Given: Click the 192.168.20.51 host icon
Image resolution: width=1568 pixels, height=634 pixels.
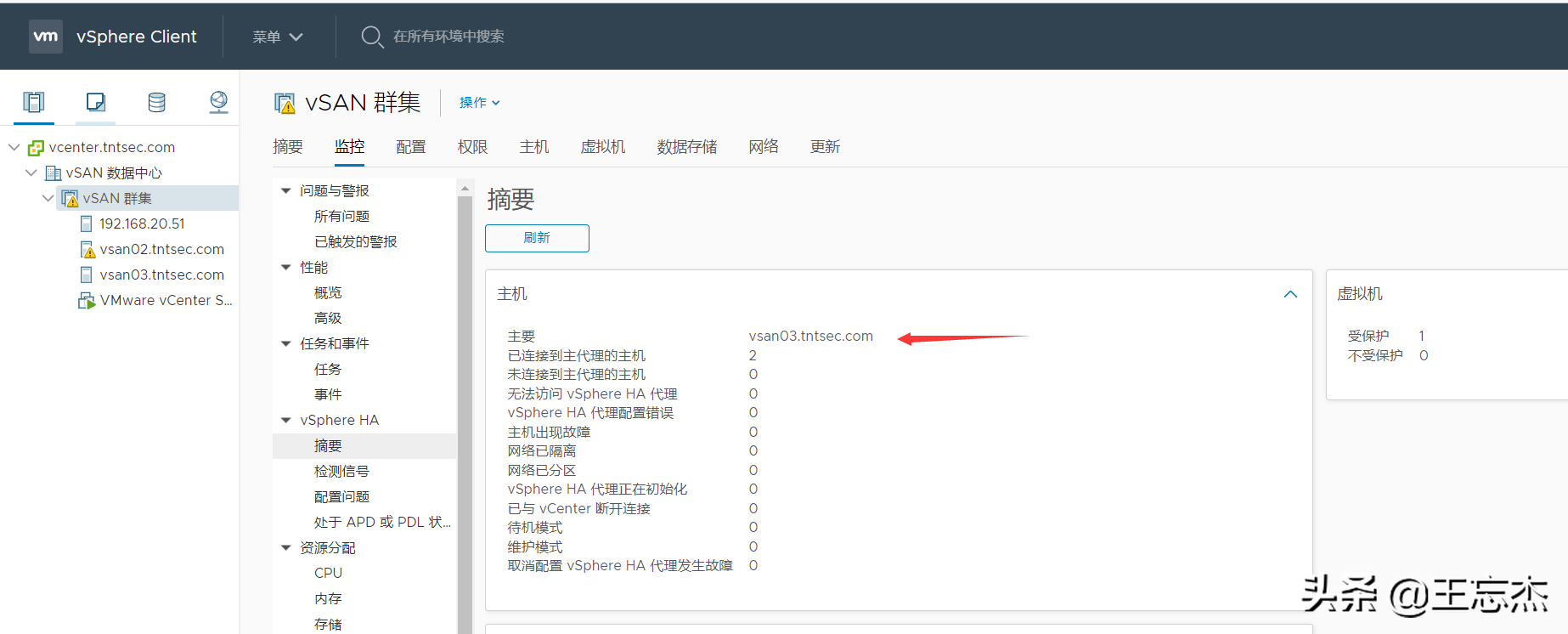Looking at the screenshot, I should point(86,224).
